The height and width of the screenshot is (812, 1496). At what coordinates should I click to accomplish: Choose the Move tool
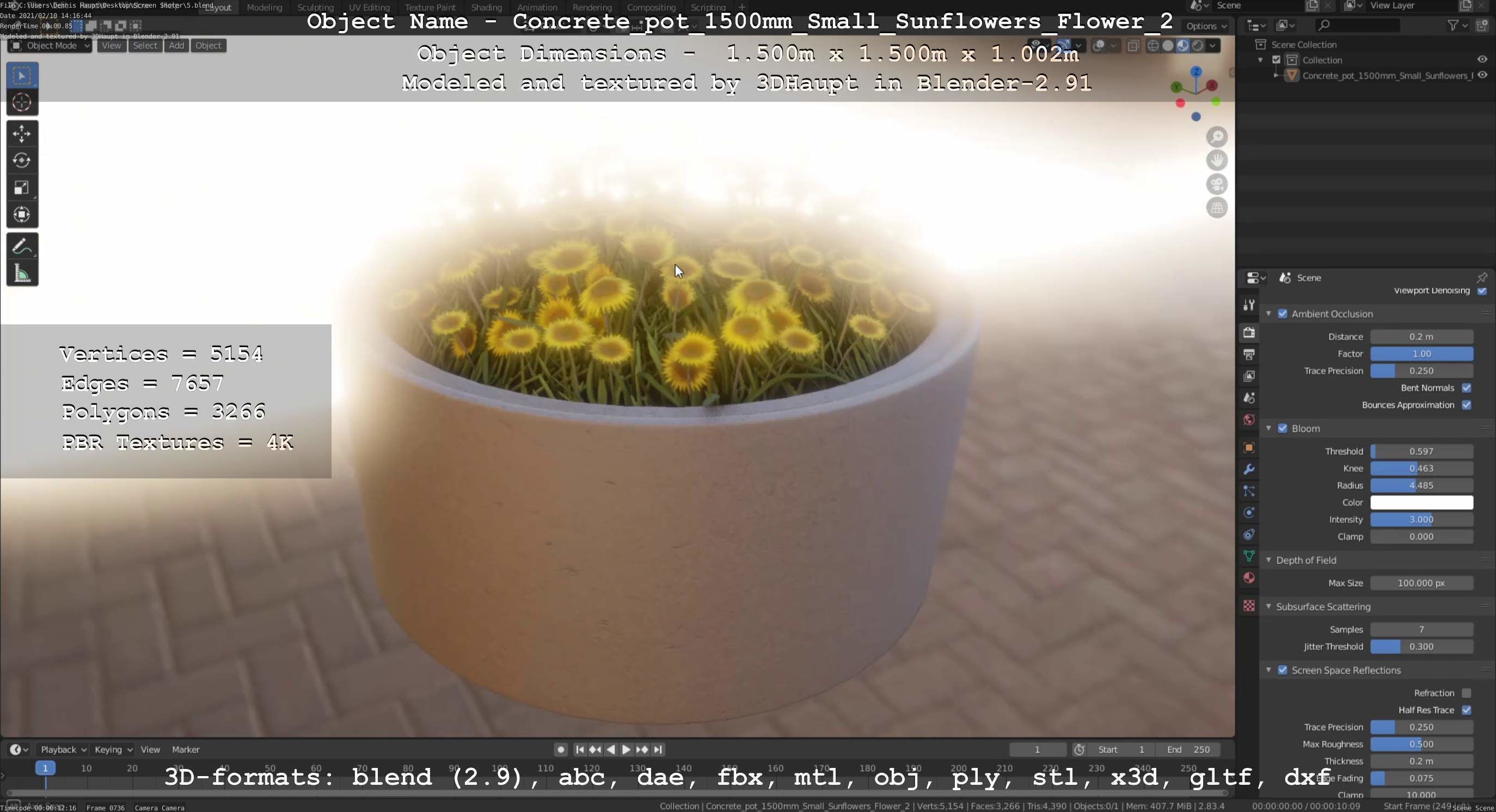click(x=22, y=134)
